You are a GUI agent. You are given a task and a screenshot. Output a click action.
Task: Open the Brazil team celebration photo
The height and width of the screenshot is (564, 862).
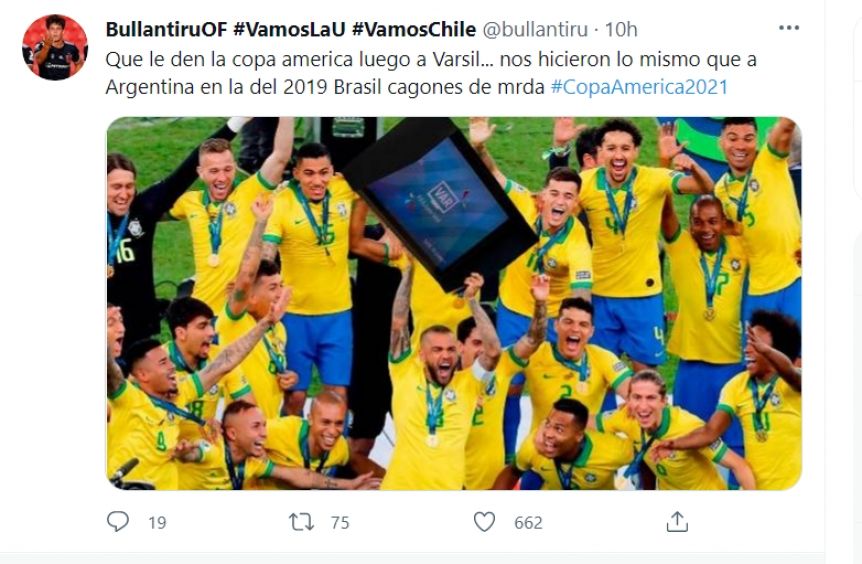[454, 303]
